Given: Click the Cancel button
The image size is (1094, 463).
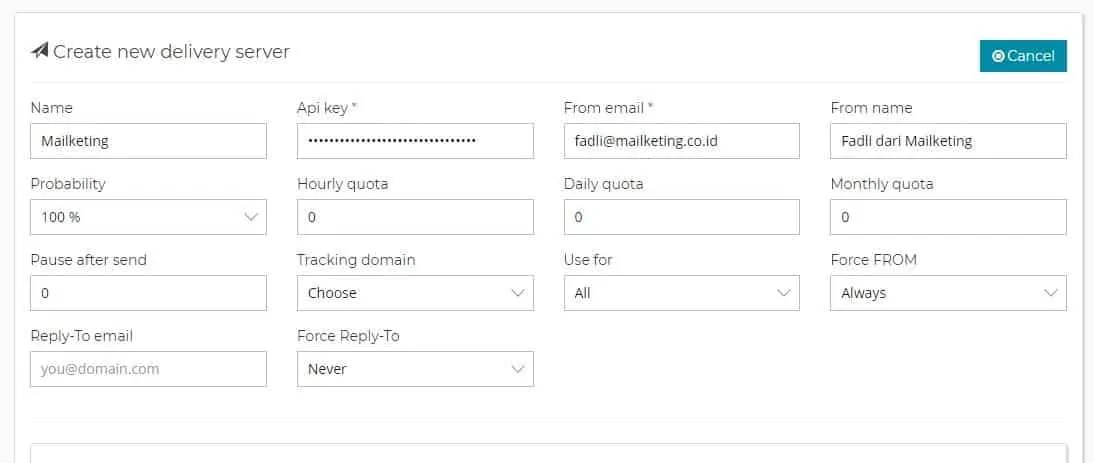Looking at the screenshot, I should pyautogui.click(x=1023, y=56).
